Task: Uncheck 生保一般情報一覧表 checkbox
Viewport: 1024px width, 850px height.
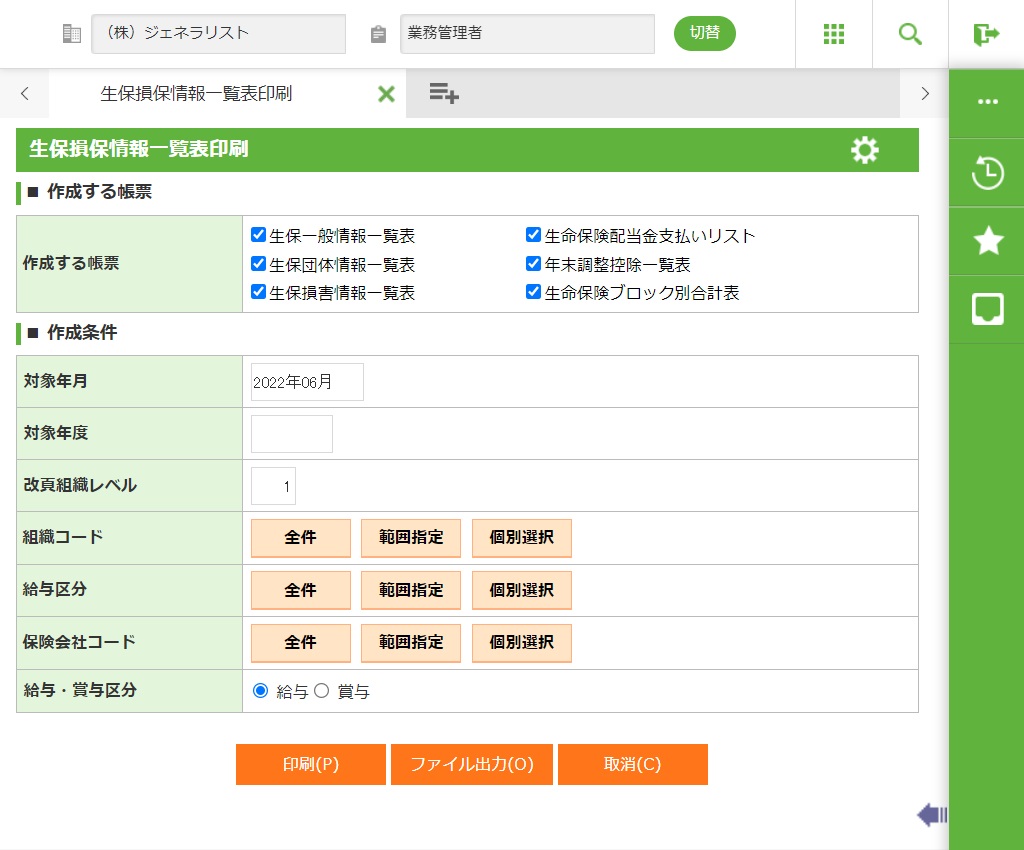Action: [259, 236]
